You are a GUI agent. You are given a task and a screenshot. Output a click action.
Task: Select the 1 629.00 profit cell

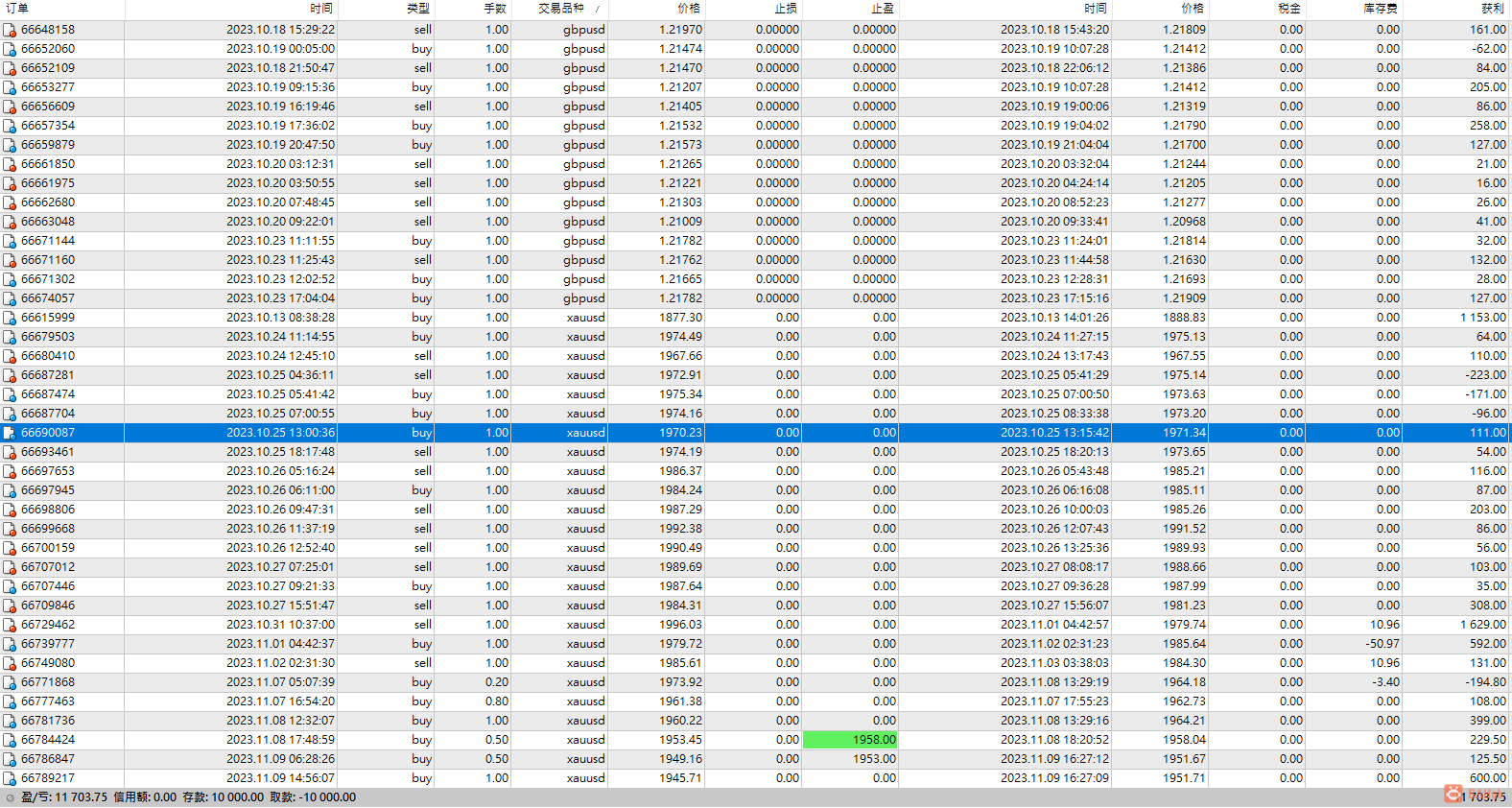point(1483,625)
